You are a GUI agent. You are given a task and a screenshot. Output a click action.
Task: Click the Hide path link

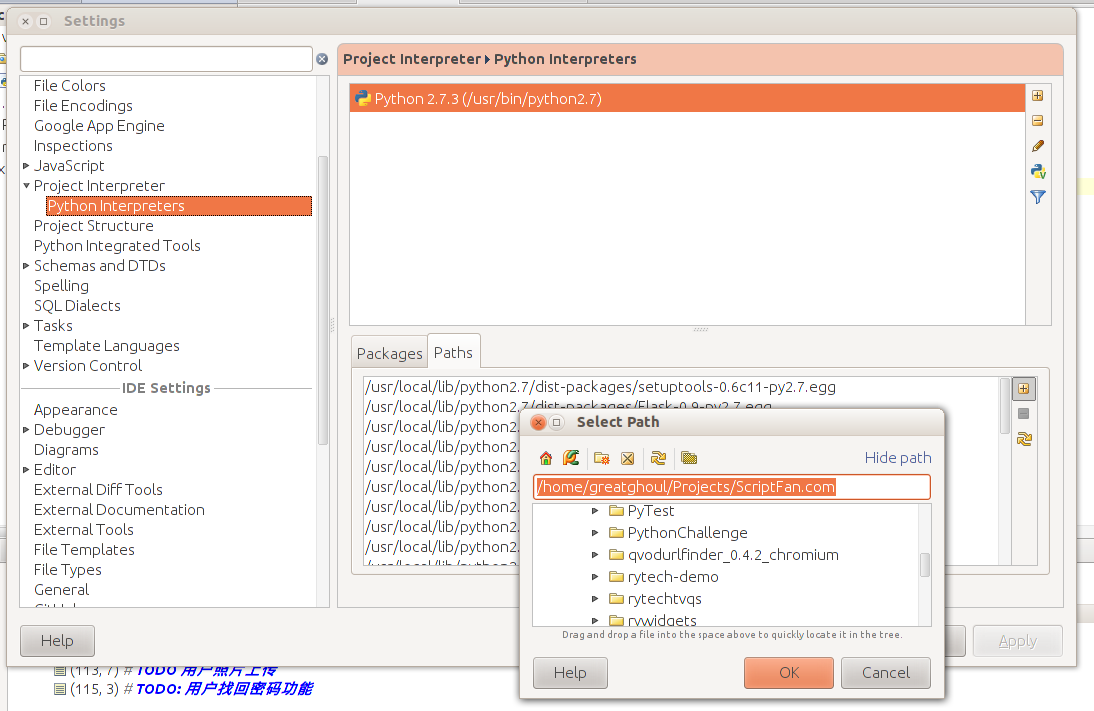point(897,458)
